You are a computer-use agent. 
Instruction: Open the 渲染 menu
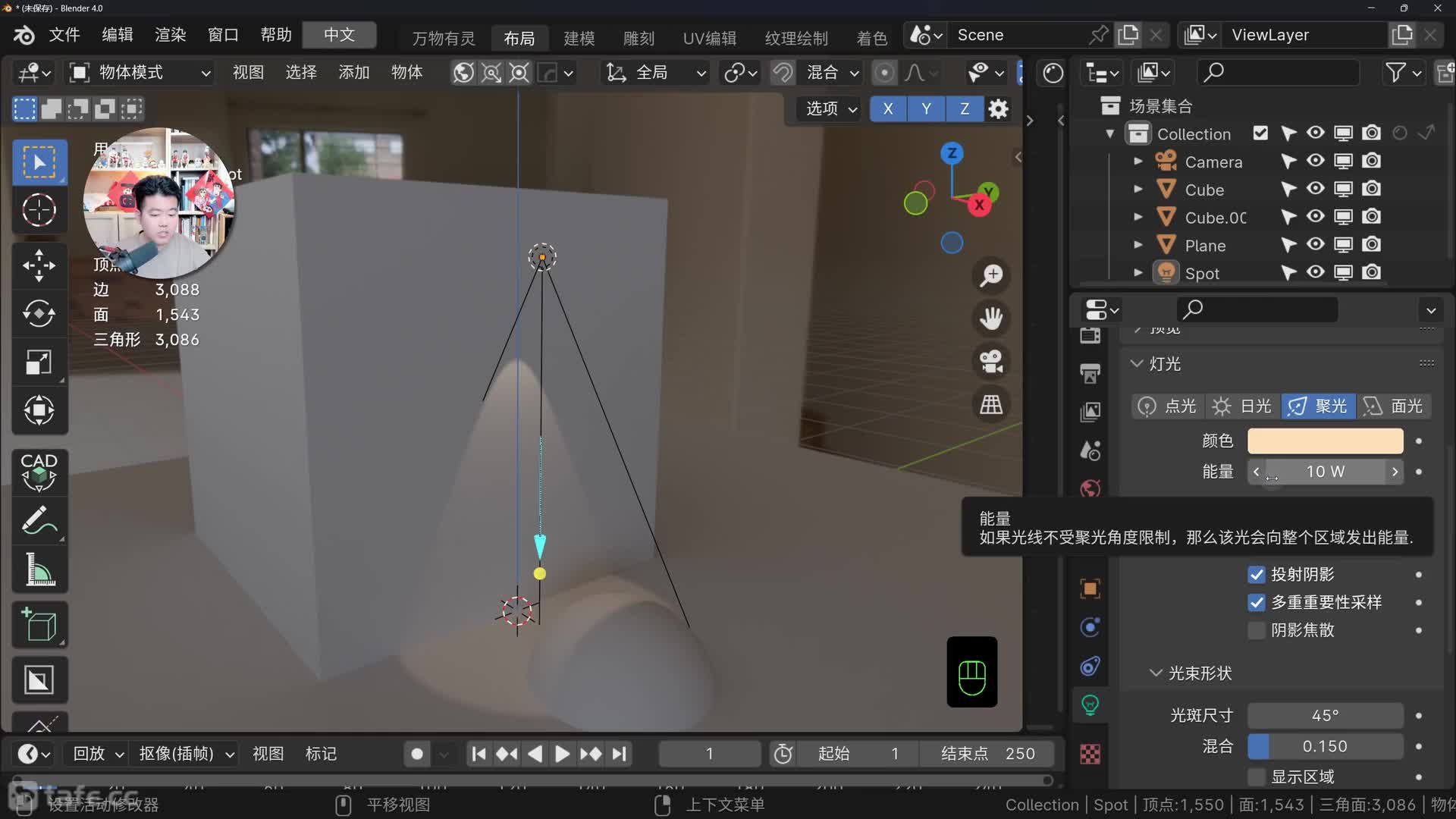point(170,35)
